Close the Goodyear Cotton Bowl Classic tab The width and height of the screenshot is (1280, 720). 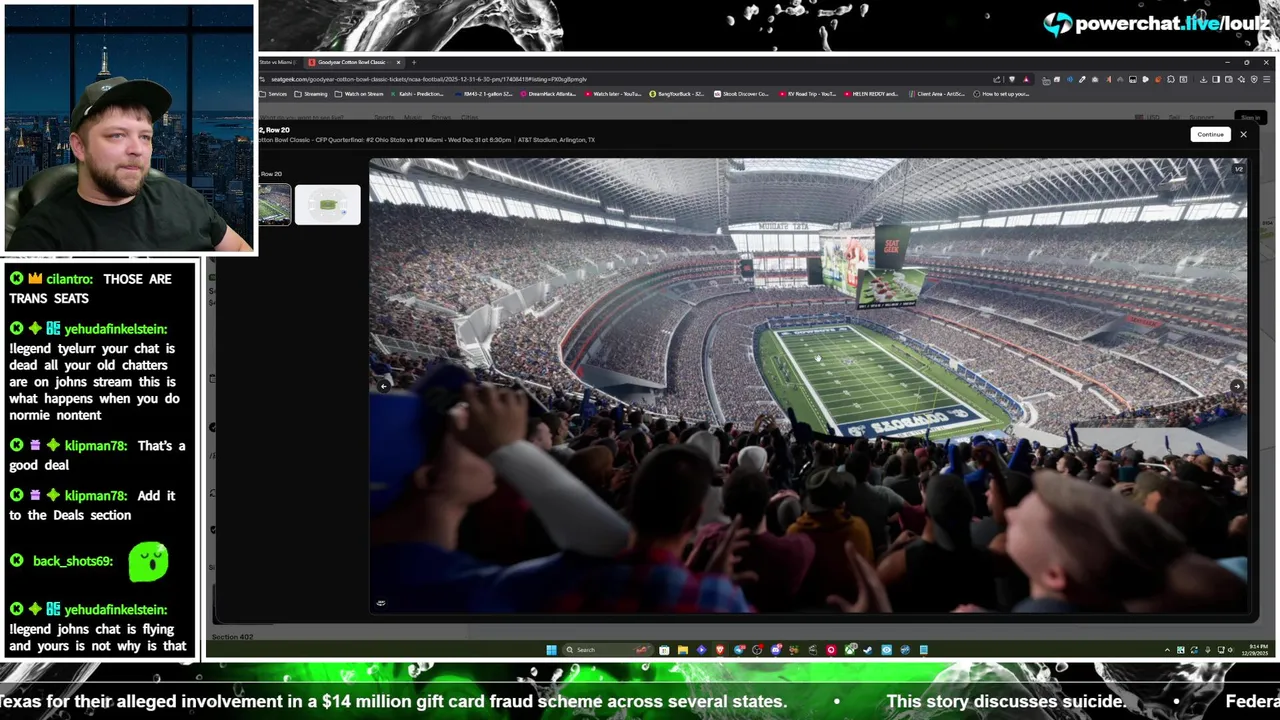(398, 62)
